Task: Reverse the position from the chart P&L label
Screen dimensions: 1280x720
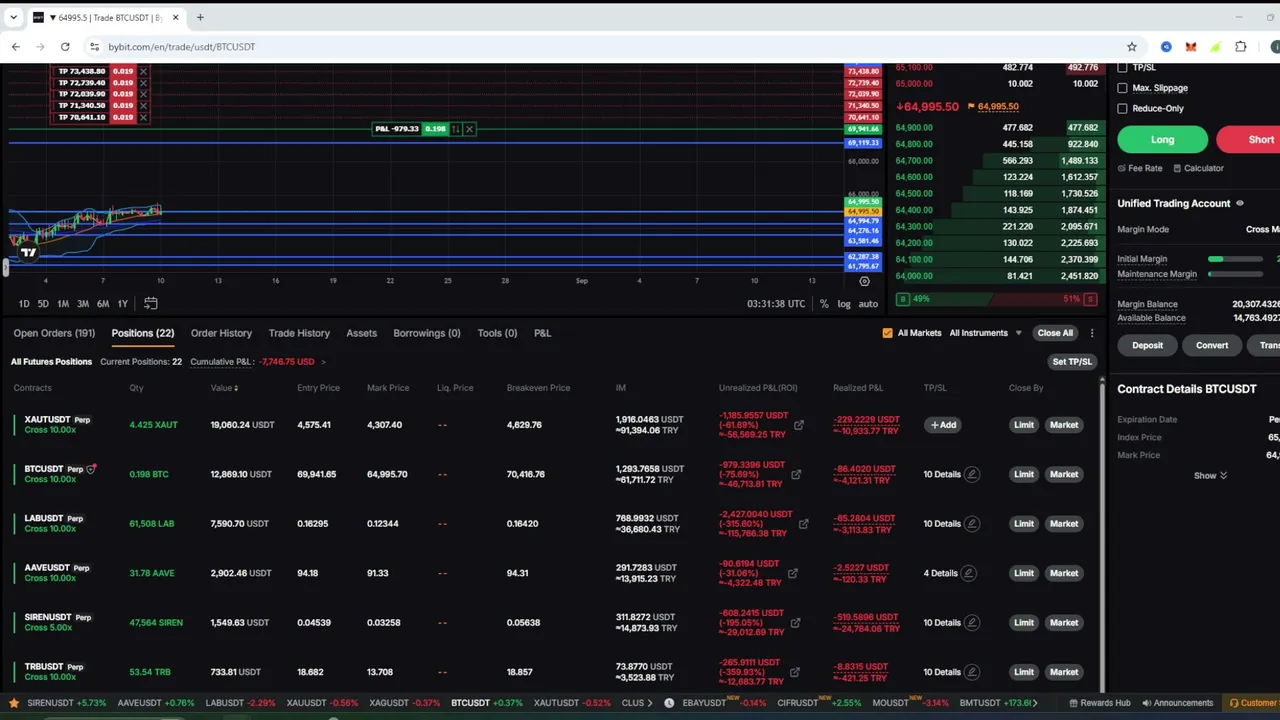Action: pos(456,129)
